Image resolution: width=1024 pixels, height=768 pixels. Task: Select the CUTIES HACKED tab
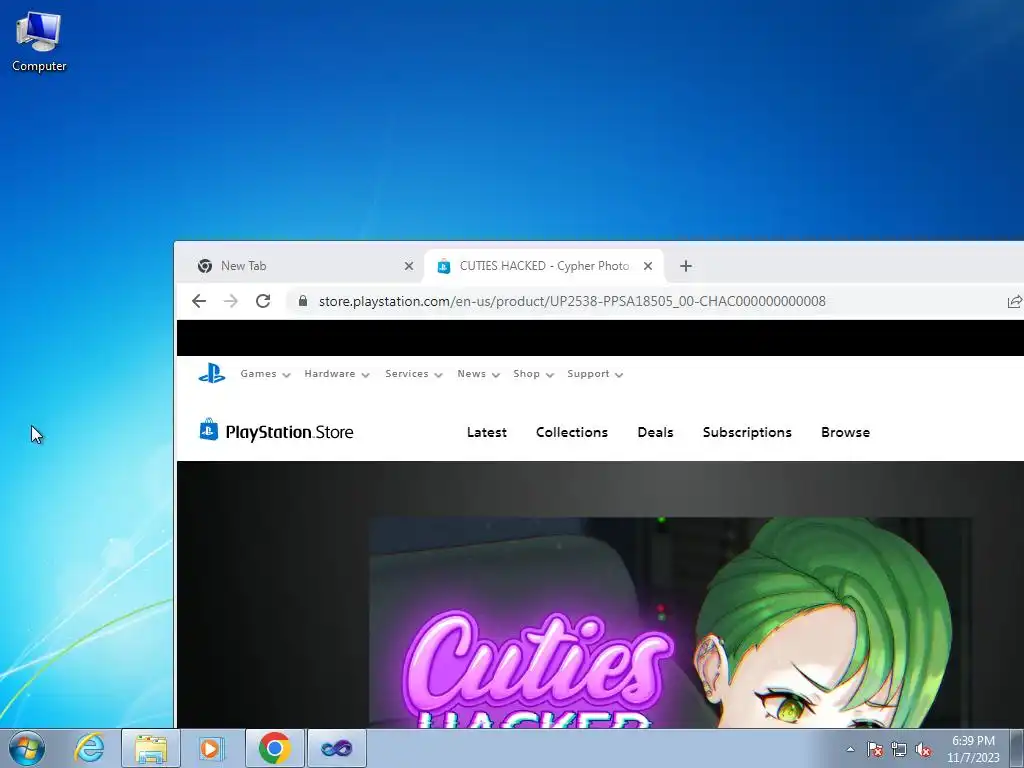(x=543, y=266)
